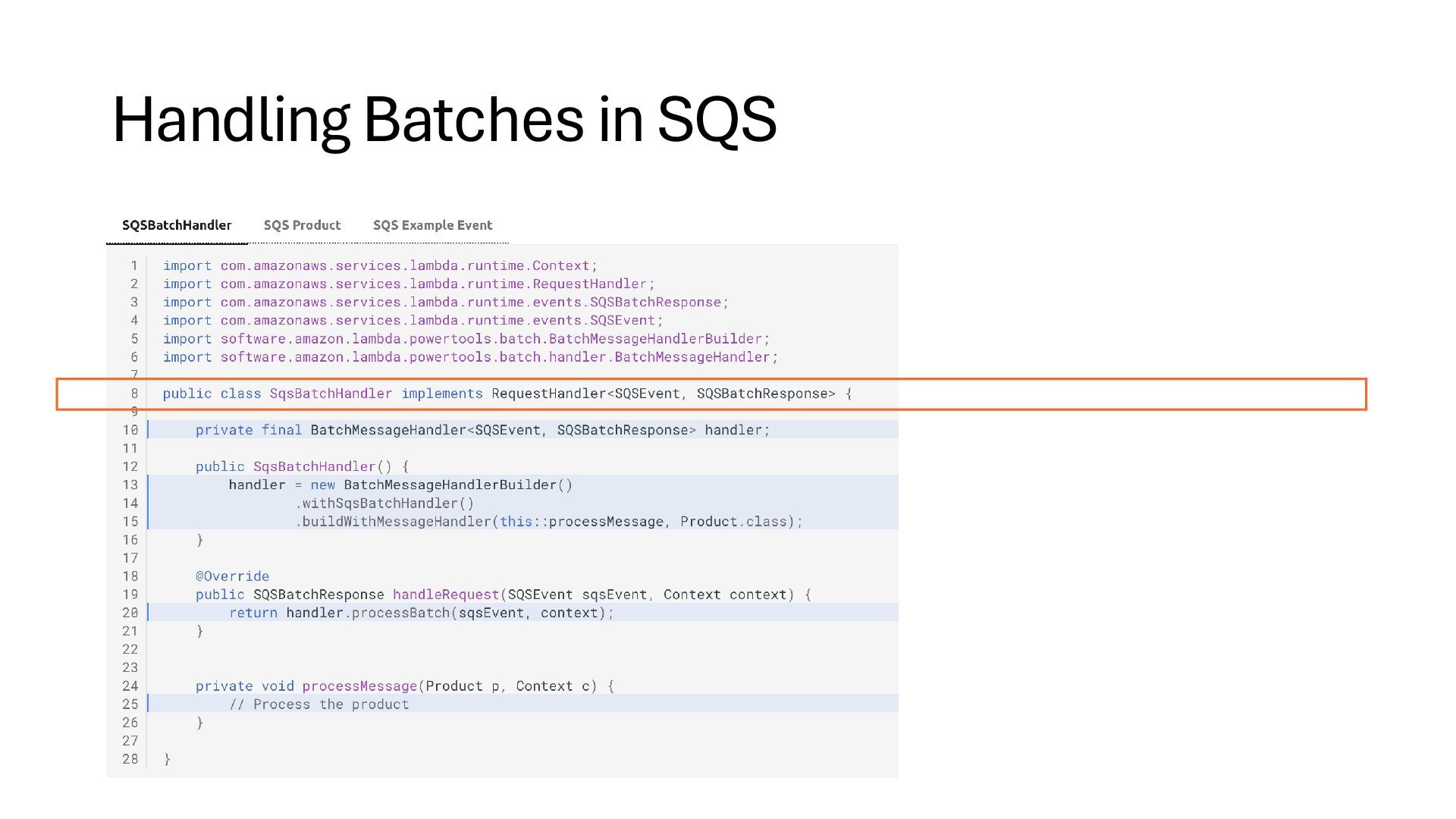Click the buildWithMessageHandler line

pos(548,521)
